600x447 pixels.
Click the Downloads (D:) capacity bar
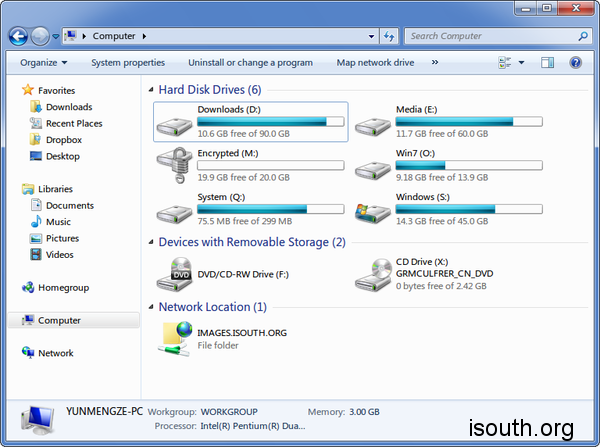click(270, 121)
